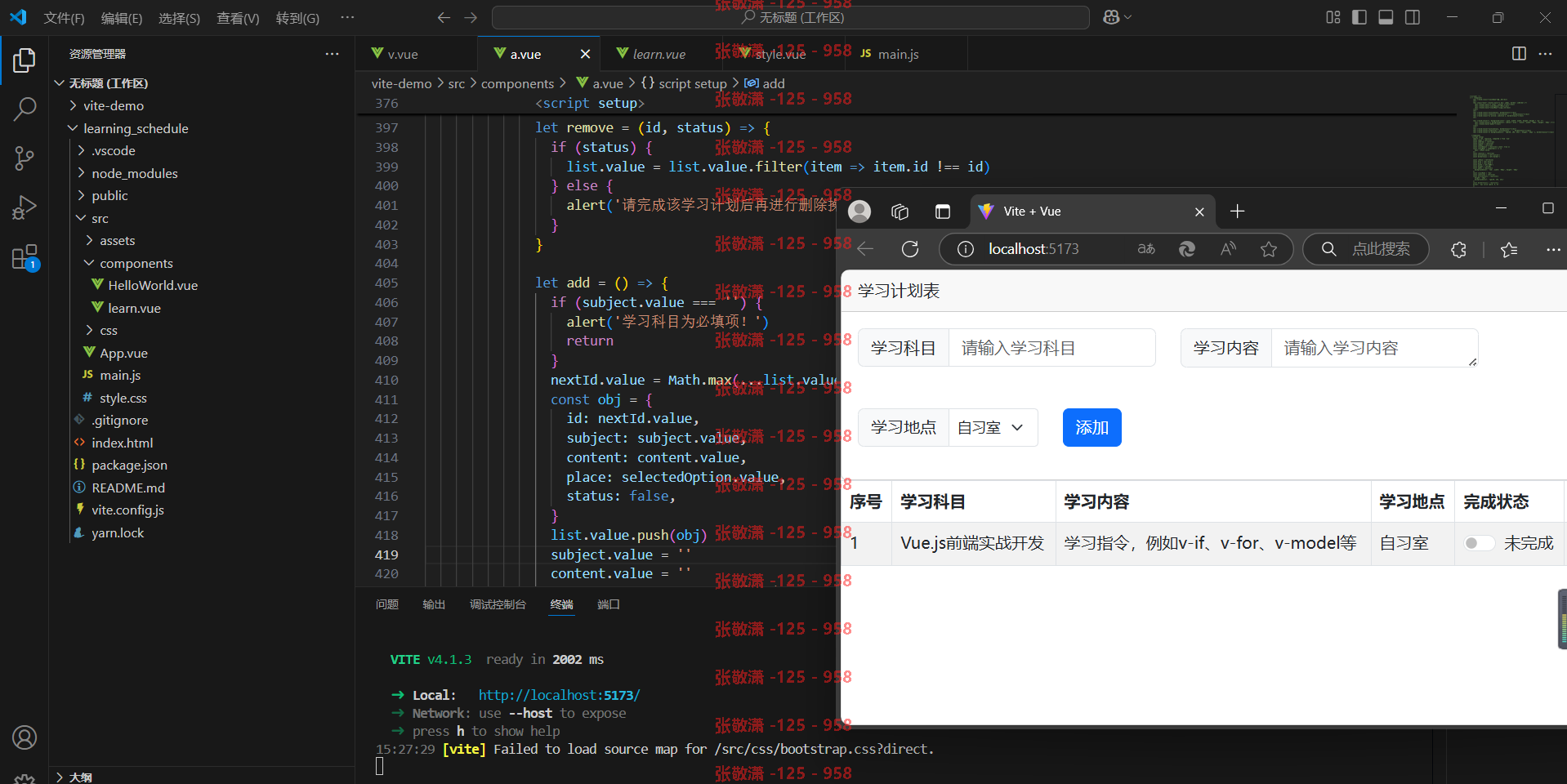Viewport: 1567px width, 784px height.
Task: Open the Search view in activity bar
Action: pyautogui.click(x=25, y=109)
